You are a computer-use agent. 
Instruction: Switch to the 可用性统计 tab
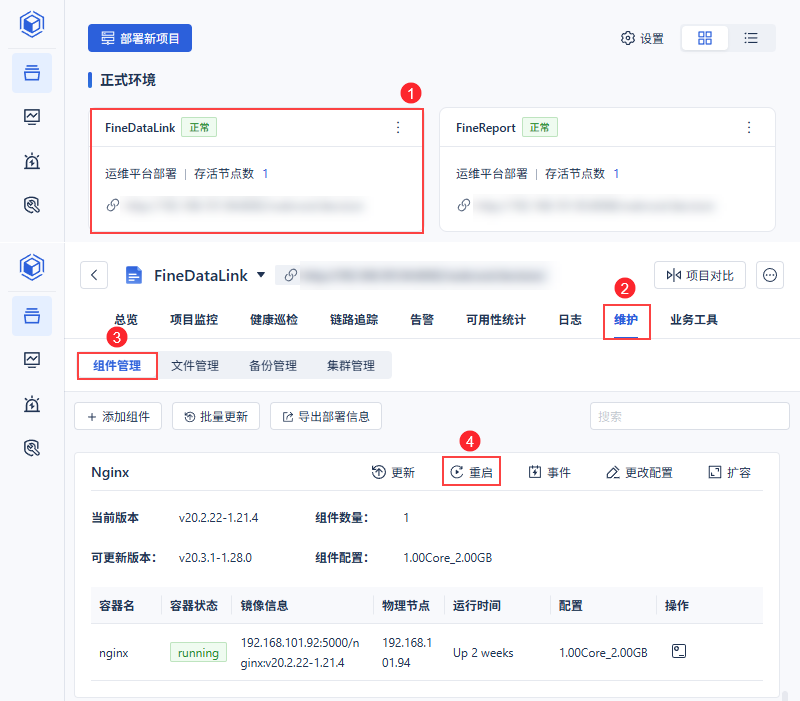496,320
